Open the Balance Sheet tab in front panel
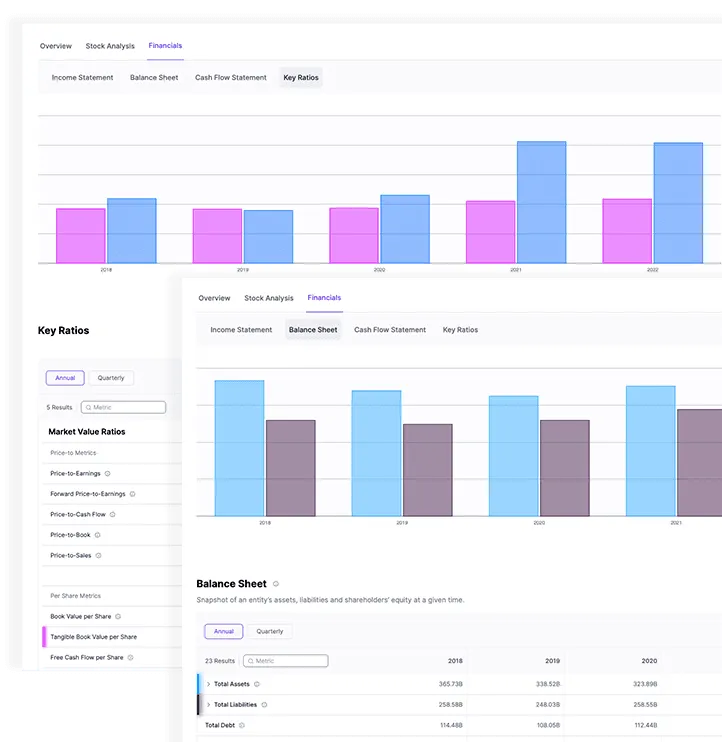Image resolution: width=722 pixels, height=742 pixels. tap(313, 330)
